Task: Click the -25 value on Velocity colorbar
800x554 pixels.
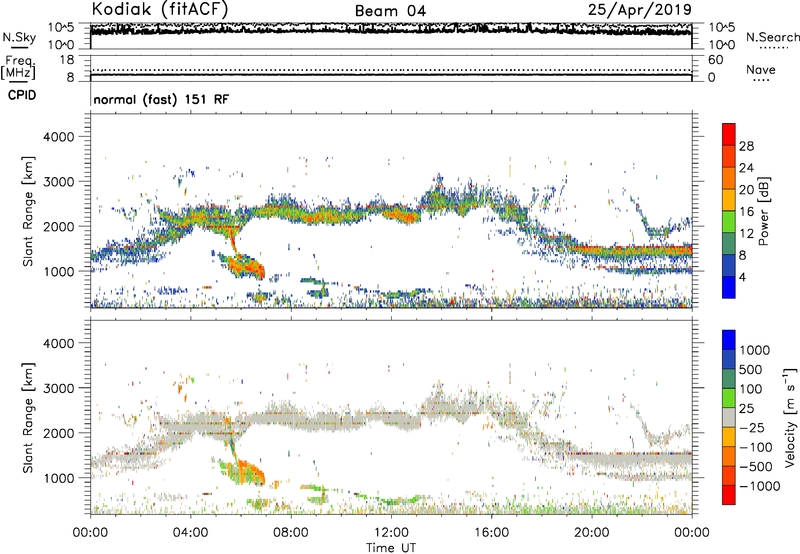Action: click(x=752, y=428)
